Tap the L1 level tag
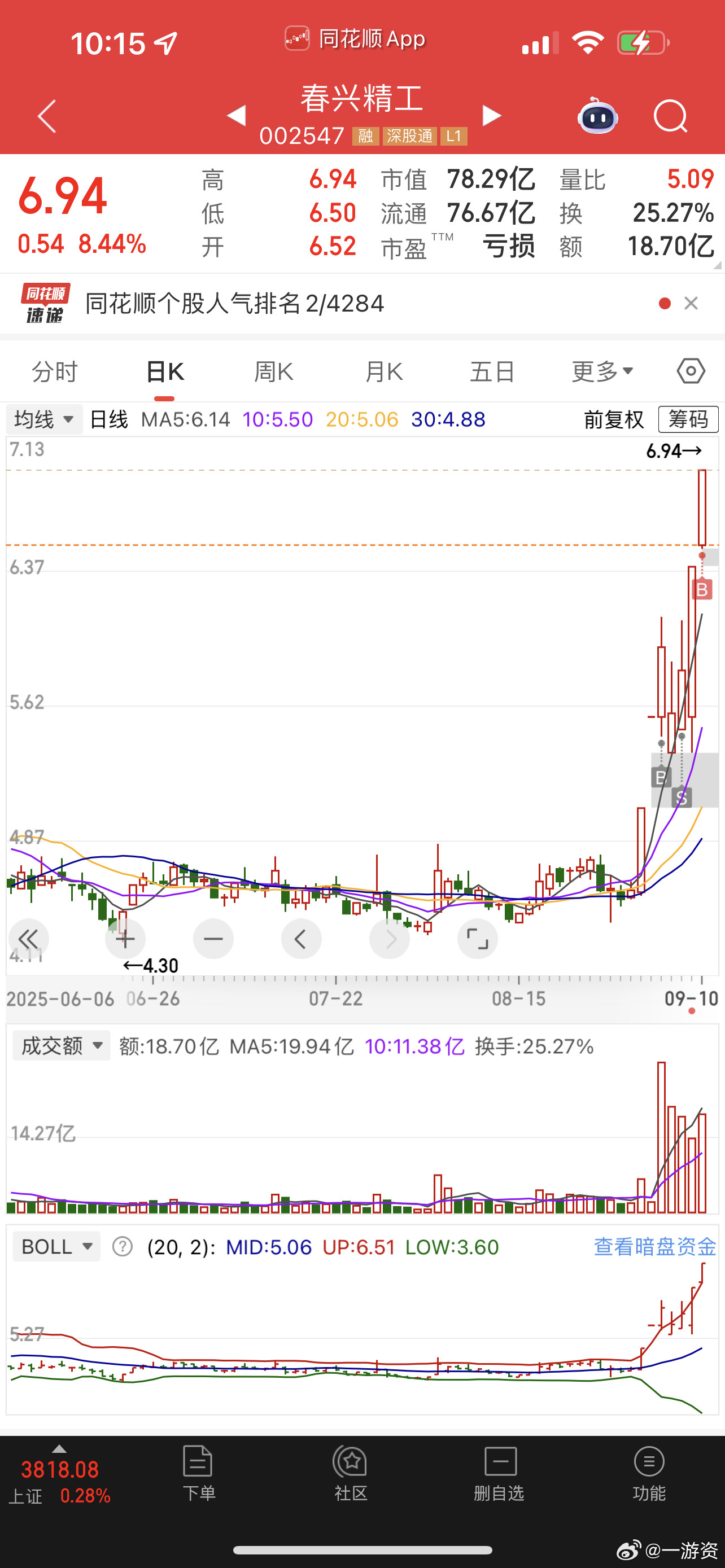725x1568 pixels. click(454, 135)
